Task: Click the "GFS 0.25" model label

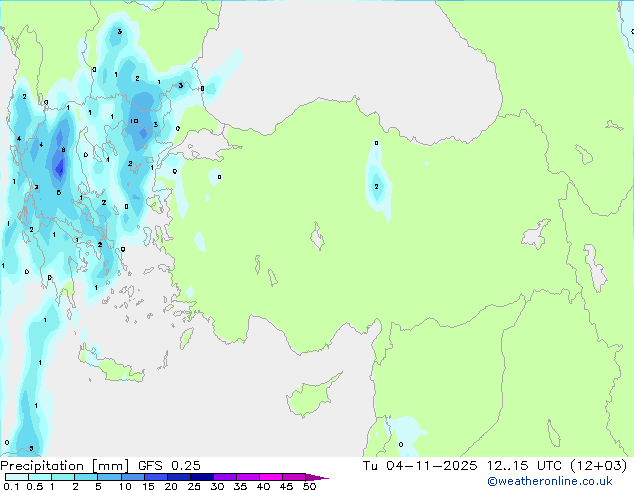Action: tap(169, 466)
